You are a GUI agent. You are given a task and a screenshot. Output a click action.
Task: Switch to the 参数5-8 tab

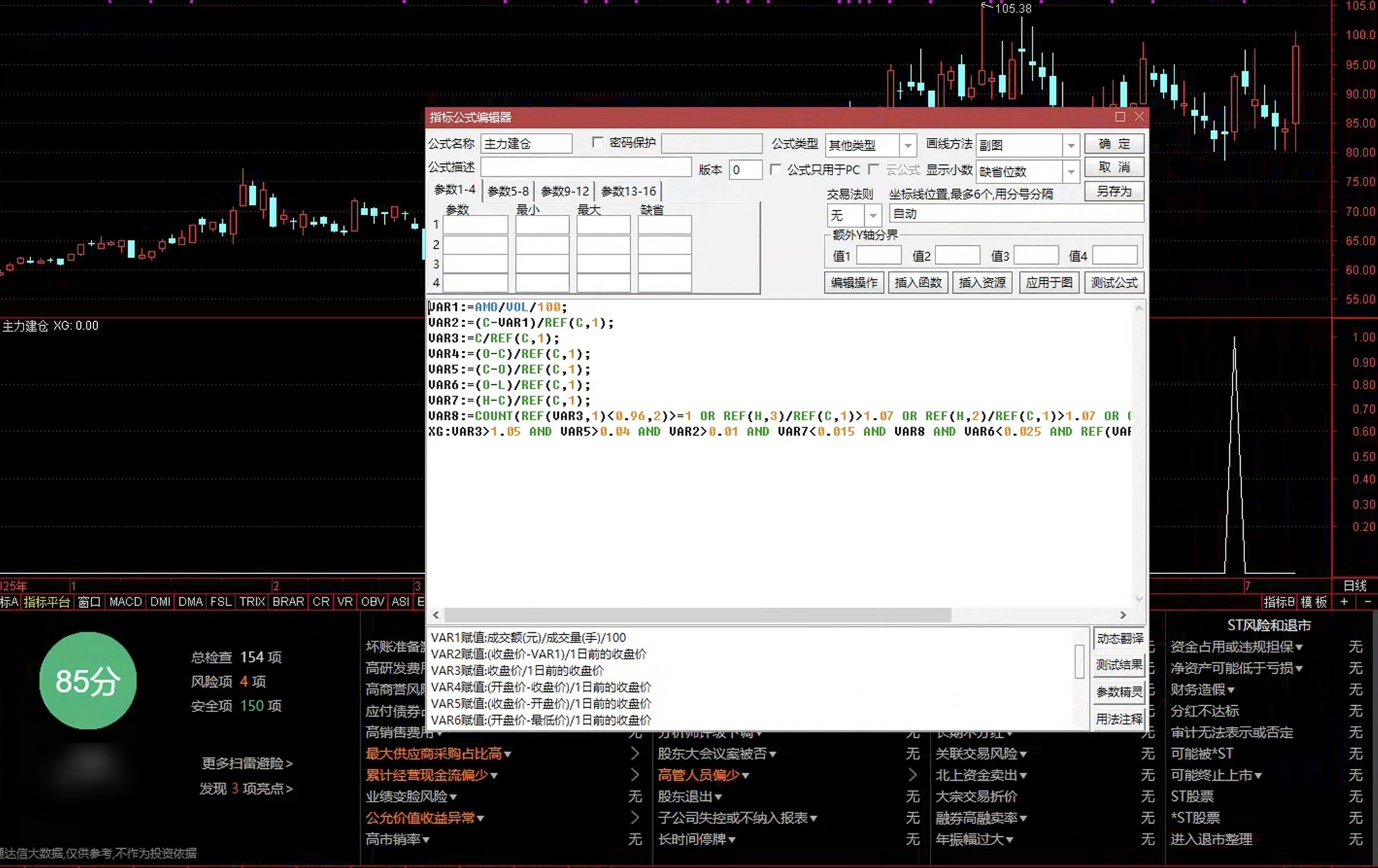[508, 191]
